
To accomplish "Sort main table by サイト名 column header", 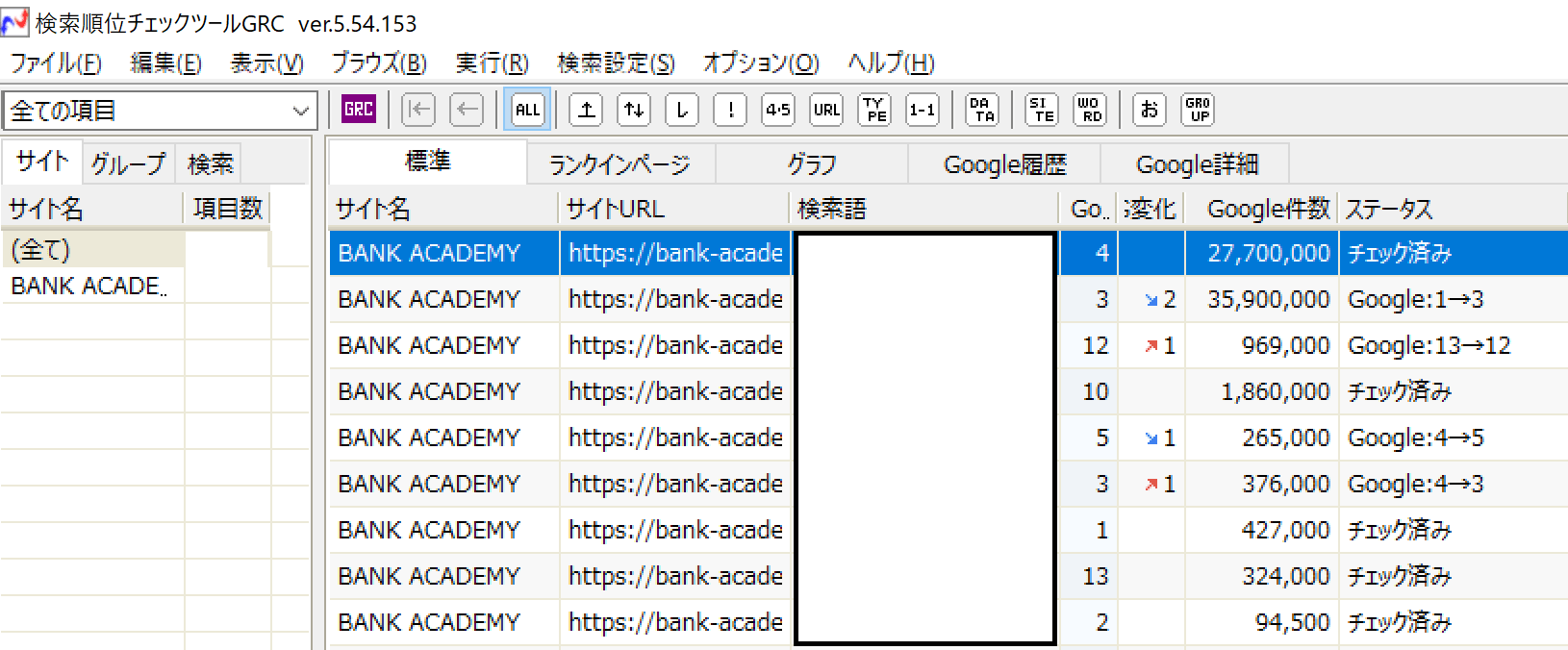I will [443, 209].
